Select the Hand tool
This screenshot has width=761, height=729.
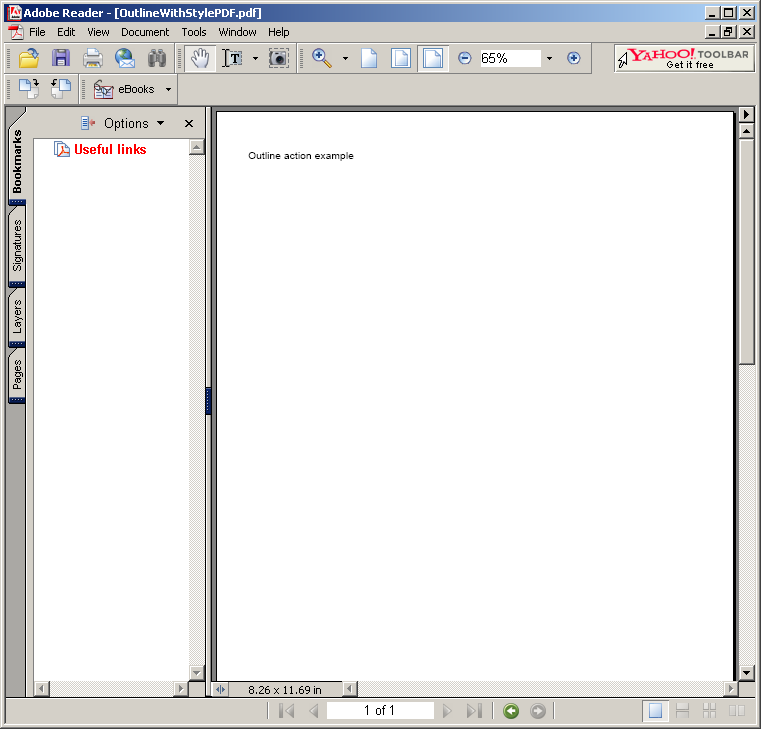tap(200, 58)
